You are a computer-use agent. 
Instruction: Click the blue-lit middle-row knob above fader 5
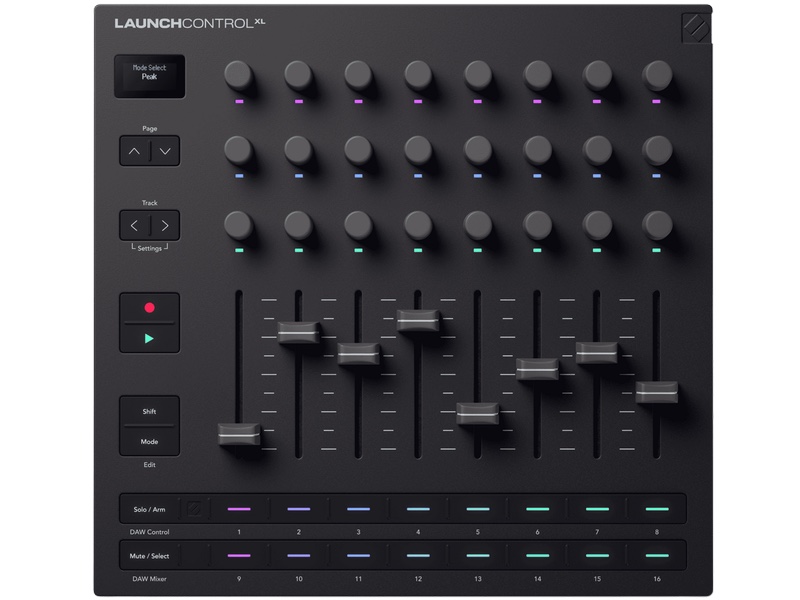coord(478,150)
